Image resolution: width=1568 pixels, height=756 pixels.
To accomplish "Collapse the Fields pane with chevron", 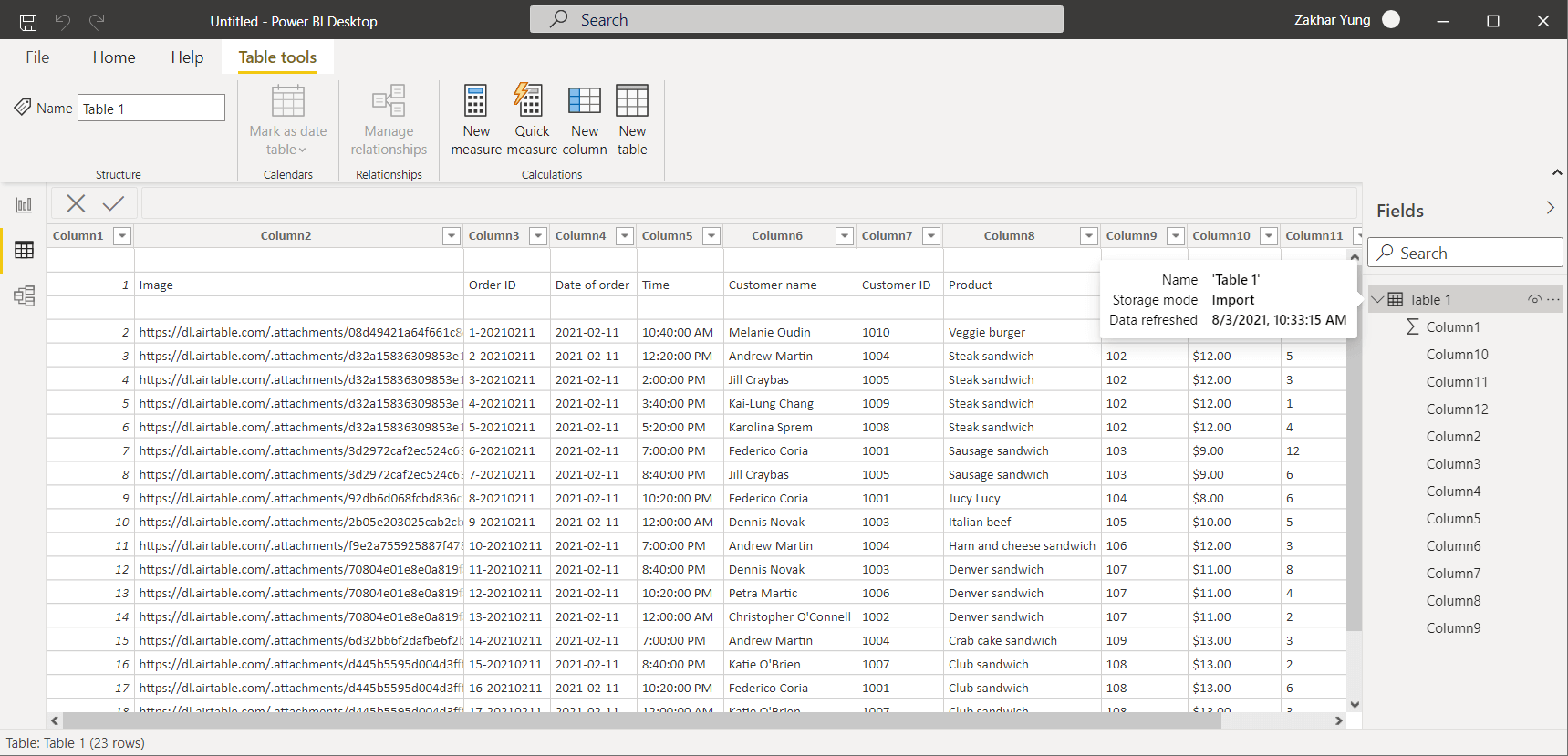I will pos(1551,208).
